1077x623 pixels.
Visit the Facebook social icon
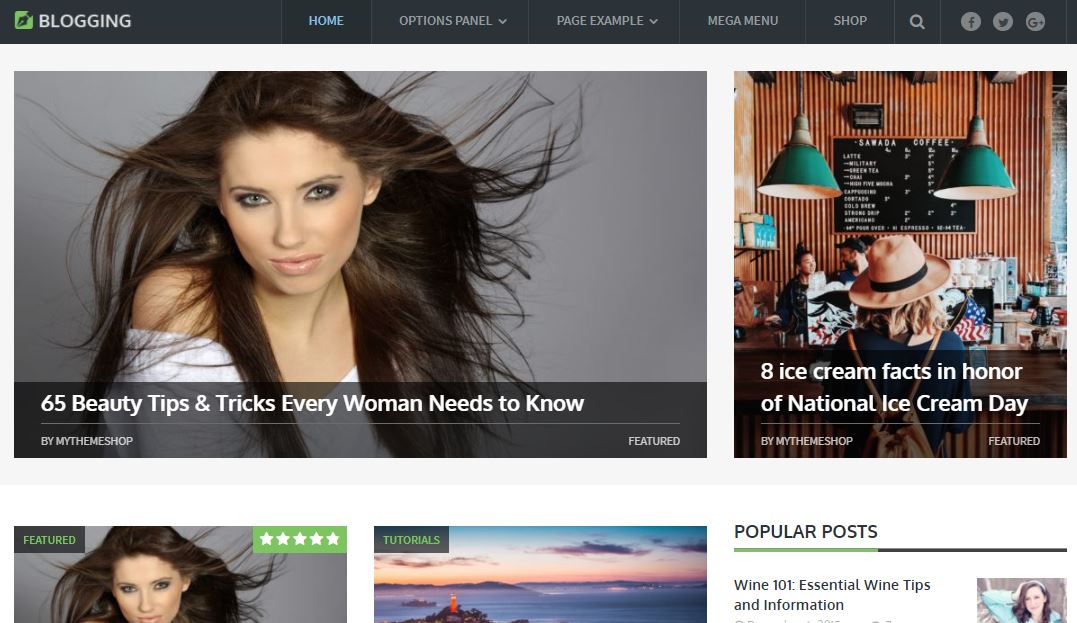pos(970,22)
